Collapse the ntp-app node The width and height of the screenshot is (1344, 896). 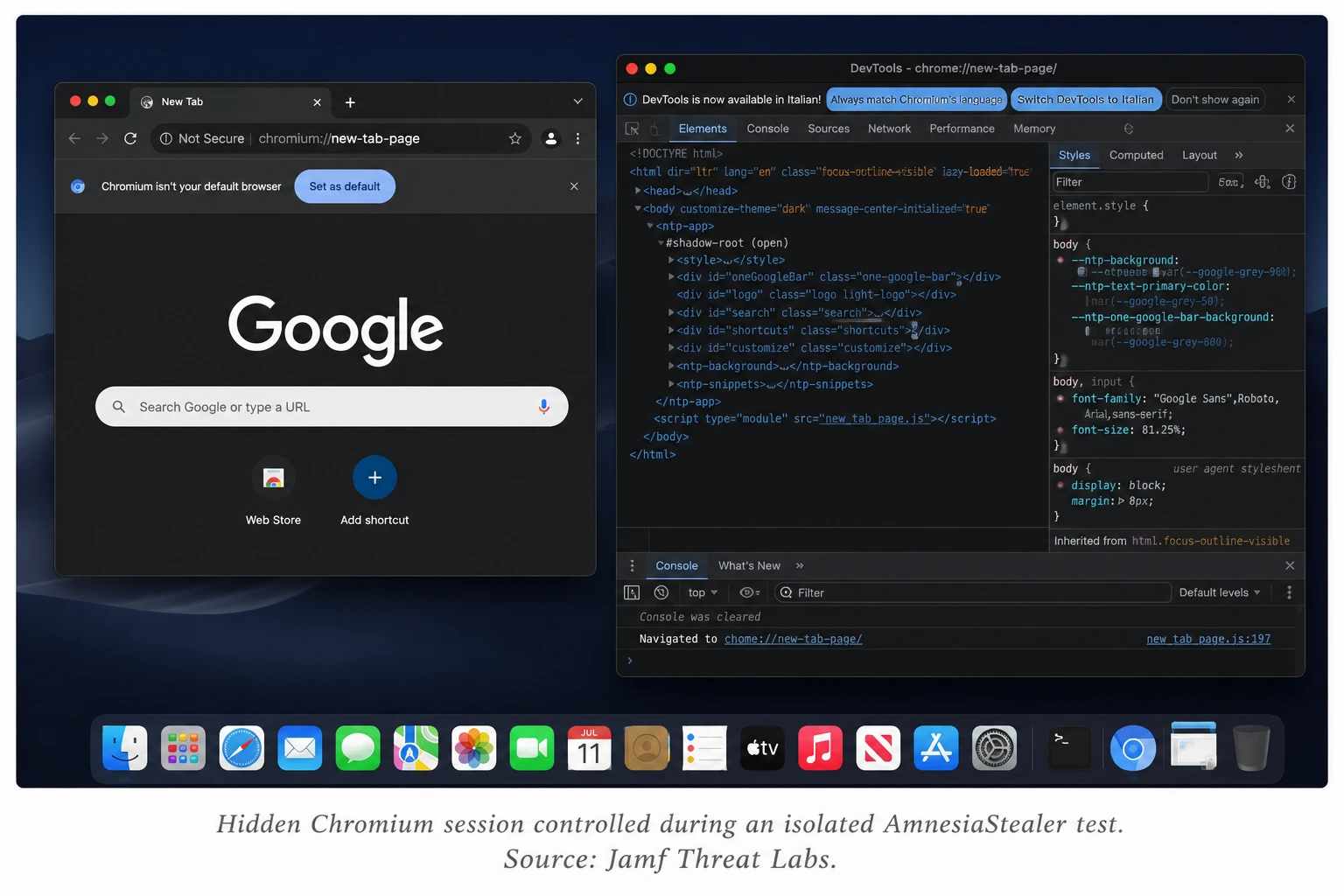pyautogui.click(x=650, y=226)
